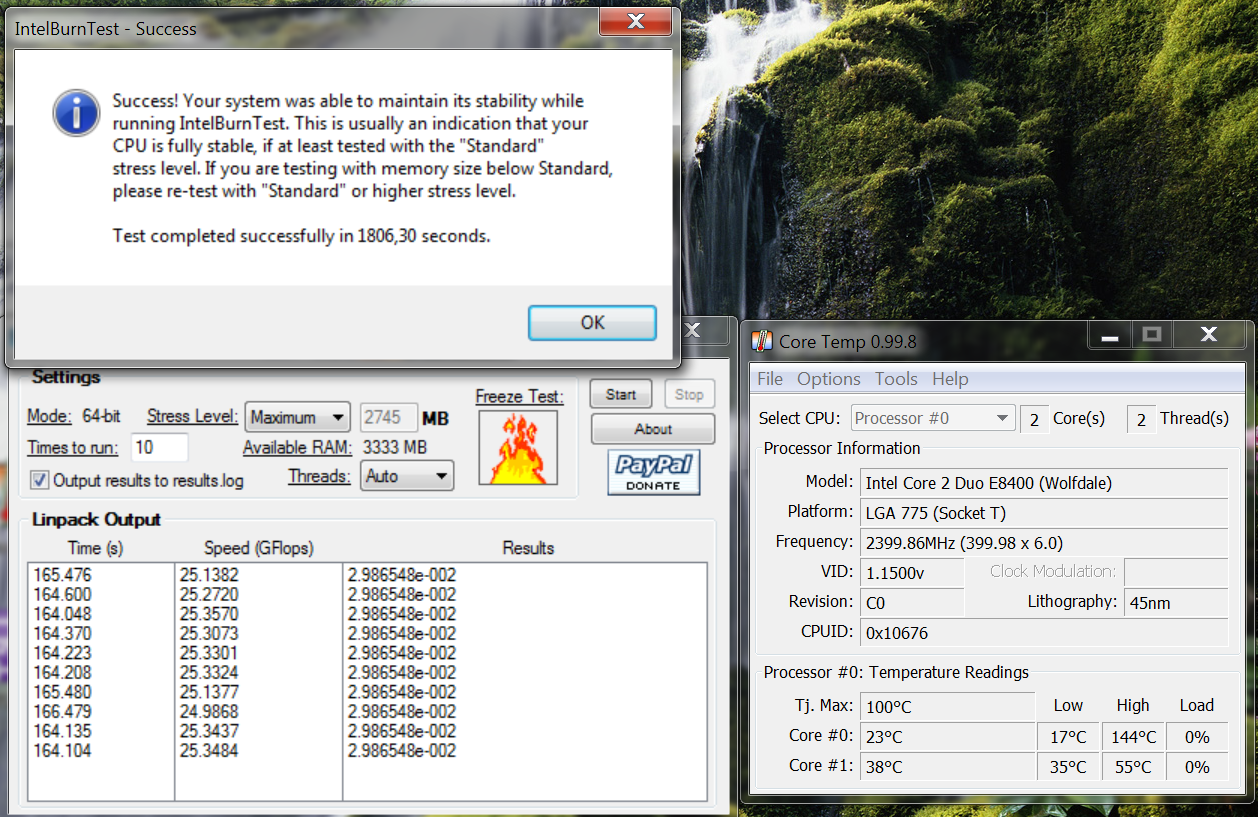The height and width of the screenshot is (817, 1258).
Task: Click the Freeze Test label
Action: pyautogui.click(x=519, y=397)
